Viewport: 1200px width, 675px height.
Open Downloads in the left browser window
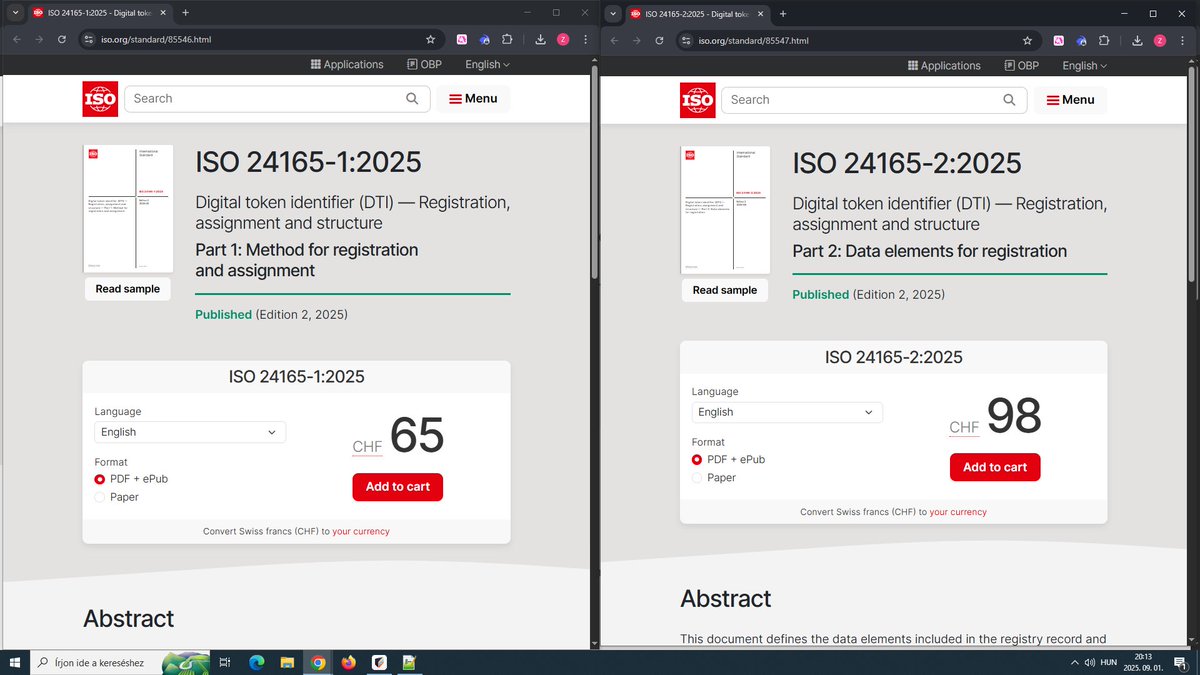[540, 40]
